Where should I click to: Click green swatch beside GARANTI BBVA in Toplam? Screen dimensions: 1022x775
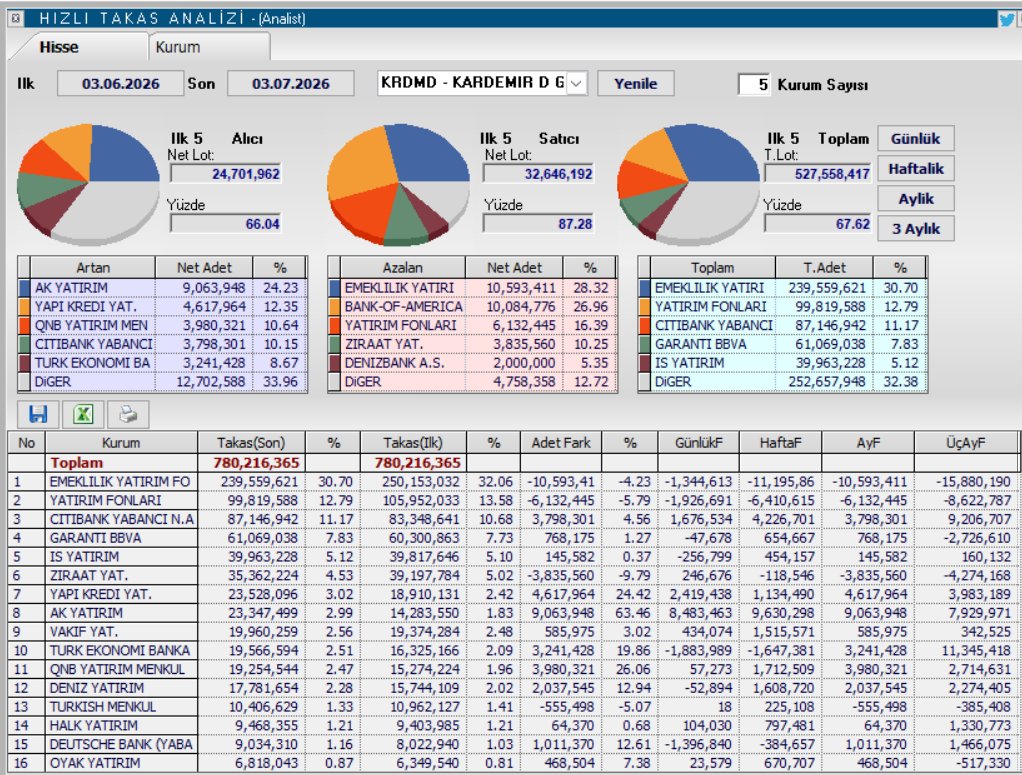coord(645,344)
